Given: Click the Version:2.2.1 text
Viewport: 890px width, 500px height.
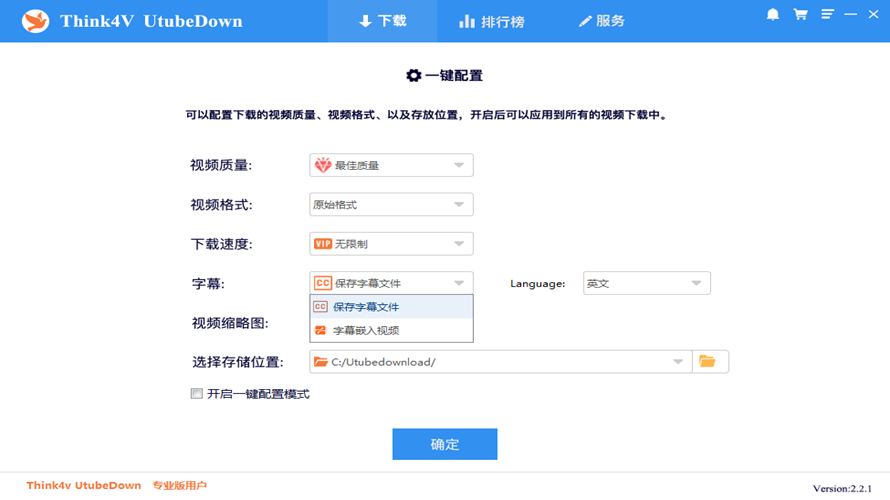Looking at the screenshot, I should click(842, 488).
